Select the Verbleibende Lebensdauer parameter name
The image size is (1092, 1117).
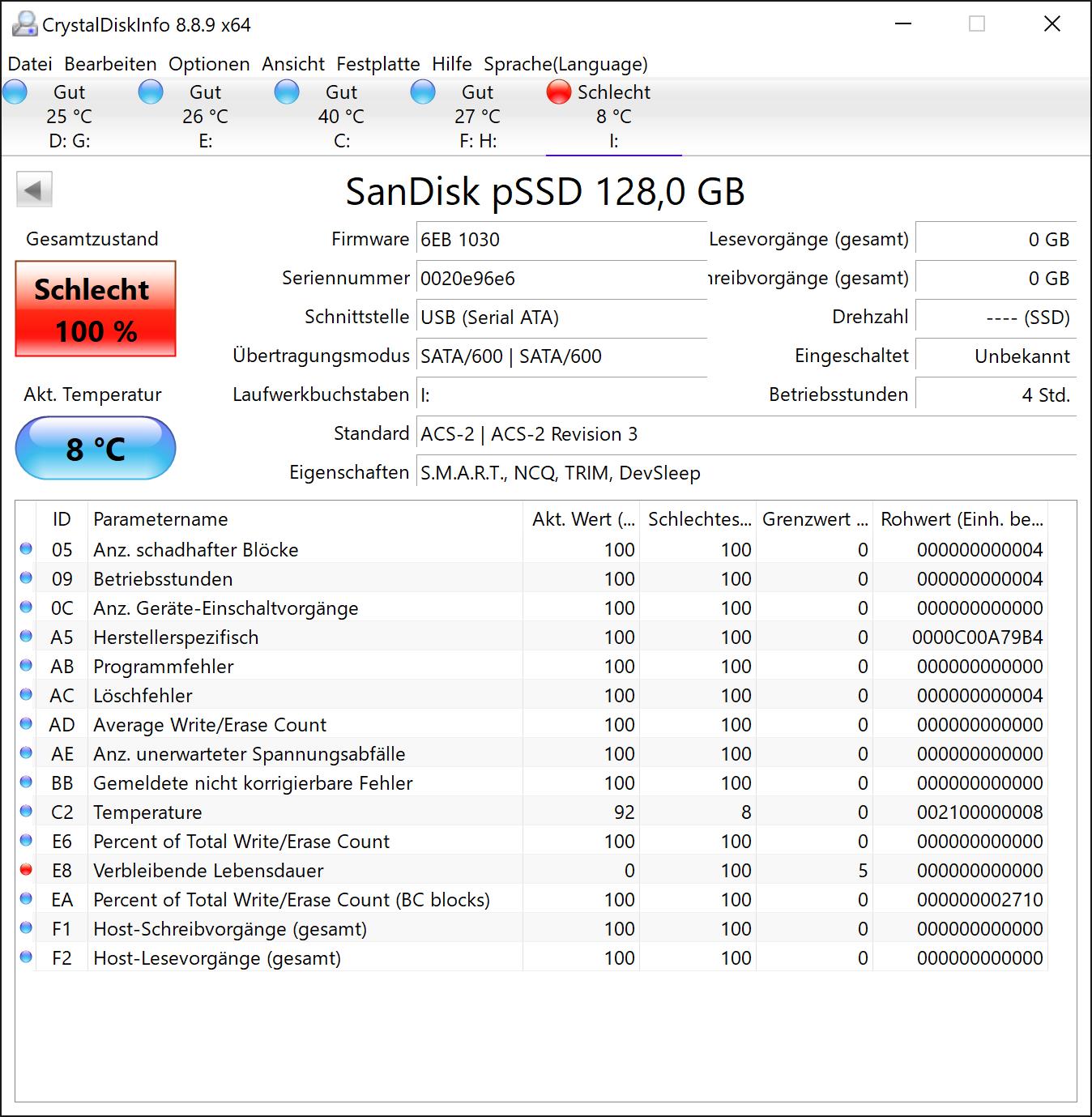(208, 871)
